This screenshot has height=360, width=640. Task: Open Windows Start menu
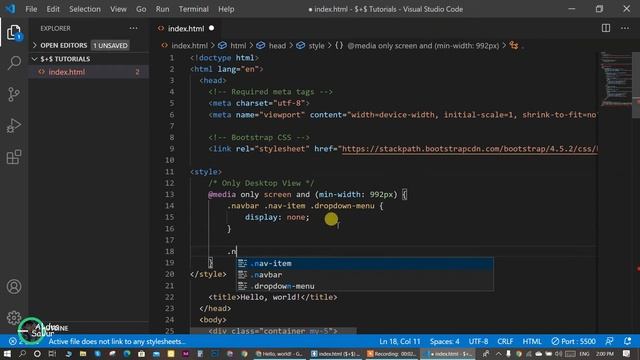pyautogui.click(x=7, y=353)
